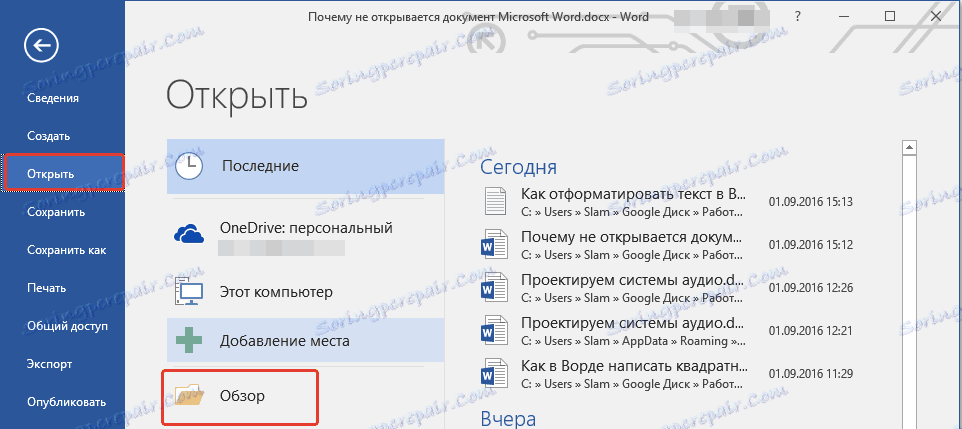Image resolution: width=962 pixels, height=429 pixels.
Task: Click the clock icon beside Последние
Action: coord(189,166)
